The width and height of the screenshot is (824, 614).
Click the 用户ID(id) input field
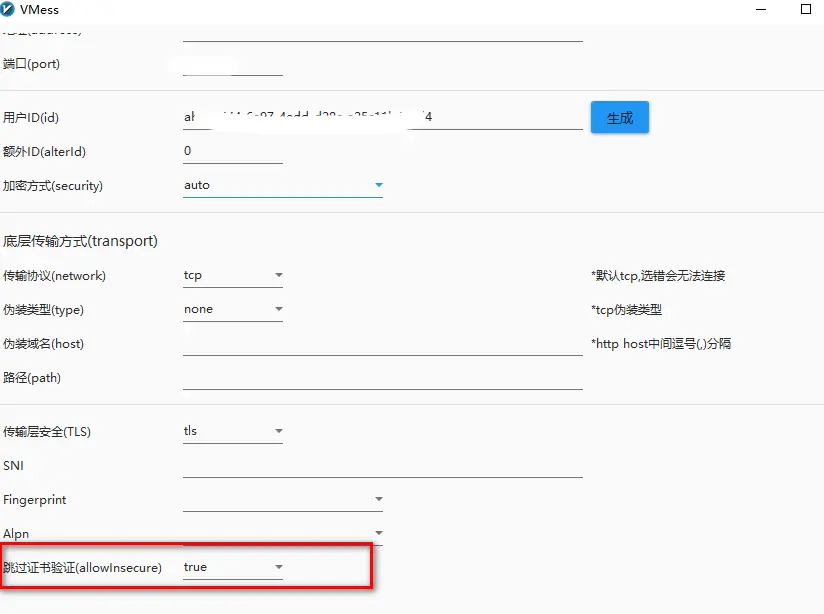coord(383,117)
